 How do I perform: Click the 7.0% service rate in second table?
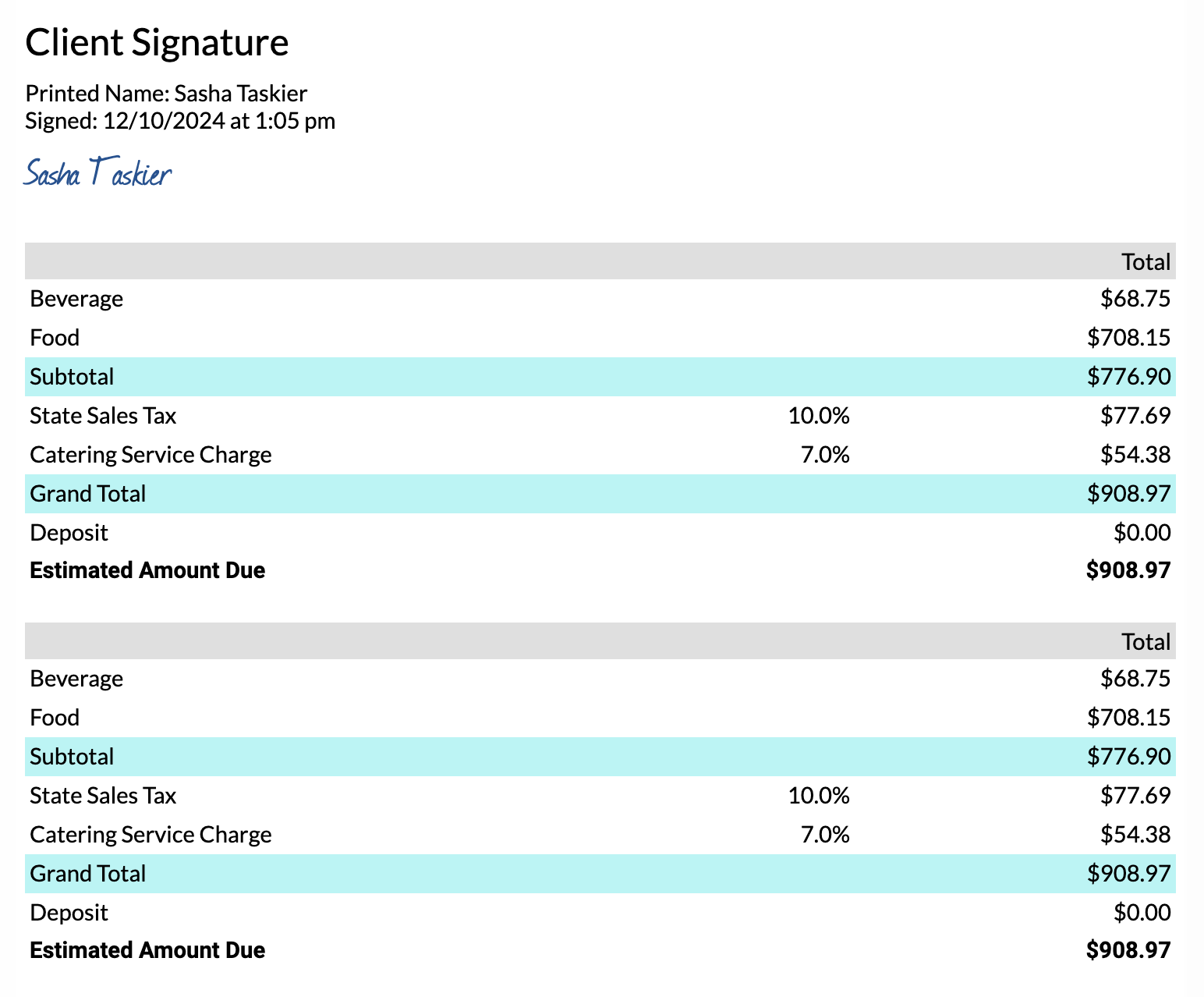(825, 835)
